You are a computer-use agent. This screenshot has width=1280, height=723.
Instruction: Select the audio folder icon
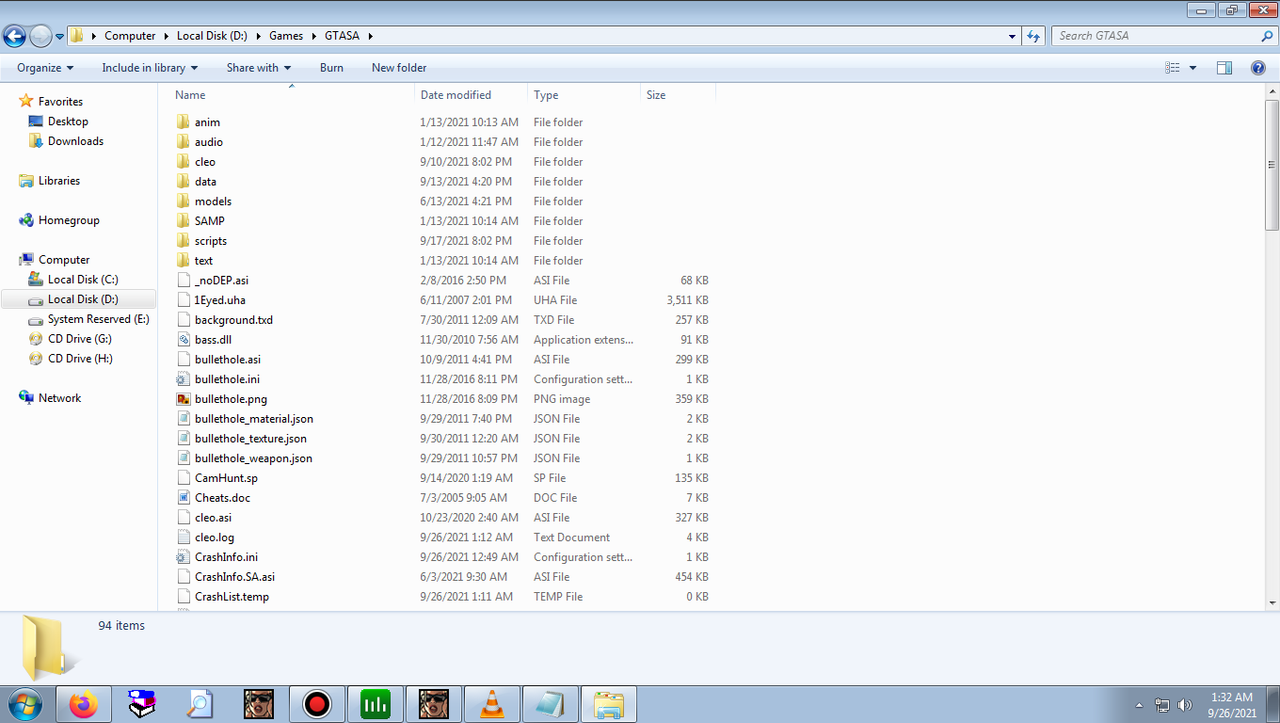coord(183,142)
